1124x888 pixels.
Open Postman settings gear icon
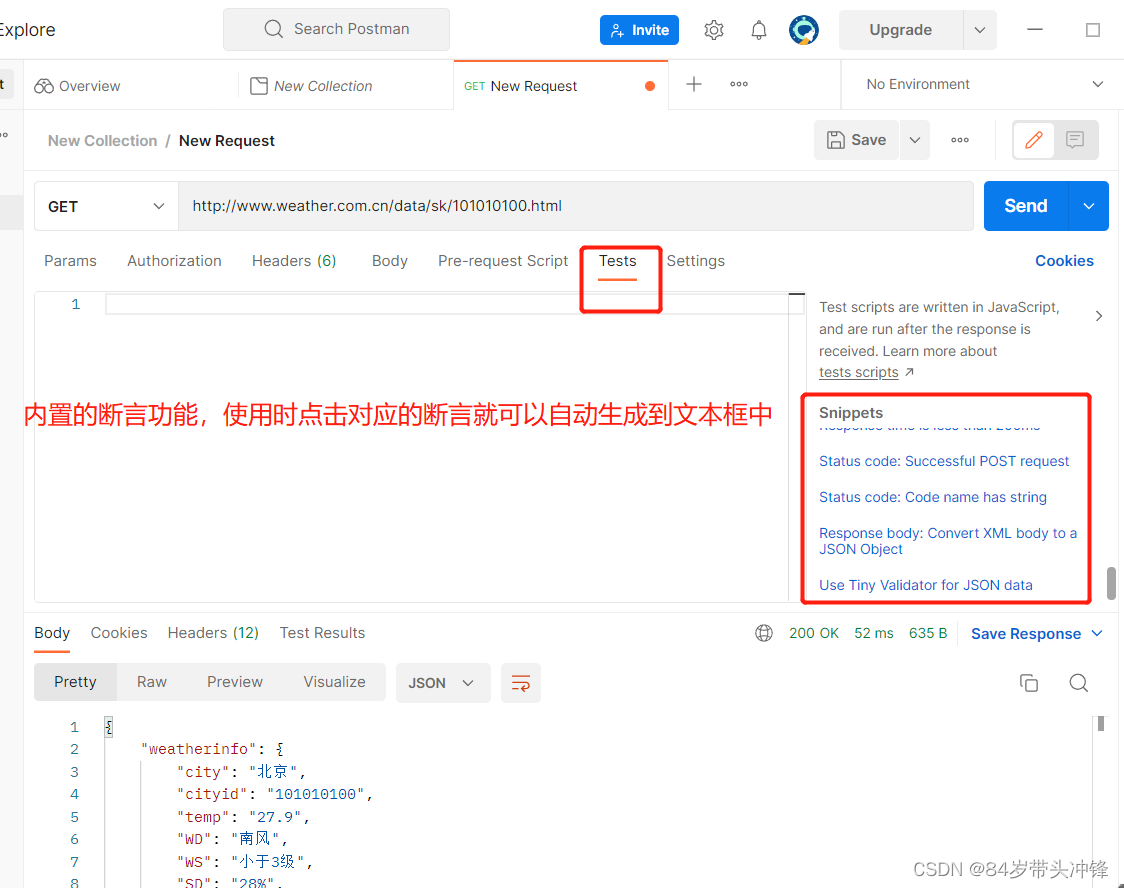coord(713,29)
